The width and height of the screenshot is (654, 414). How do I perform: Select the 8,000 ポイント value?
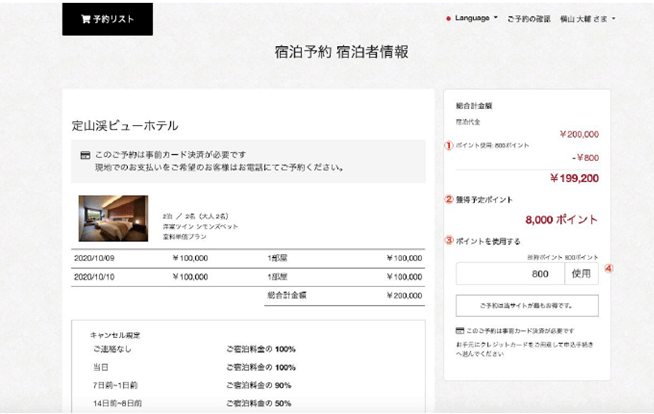click(561, 220)
